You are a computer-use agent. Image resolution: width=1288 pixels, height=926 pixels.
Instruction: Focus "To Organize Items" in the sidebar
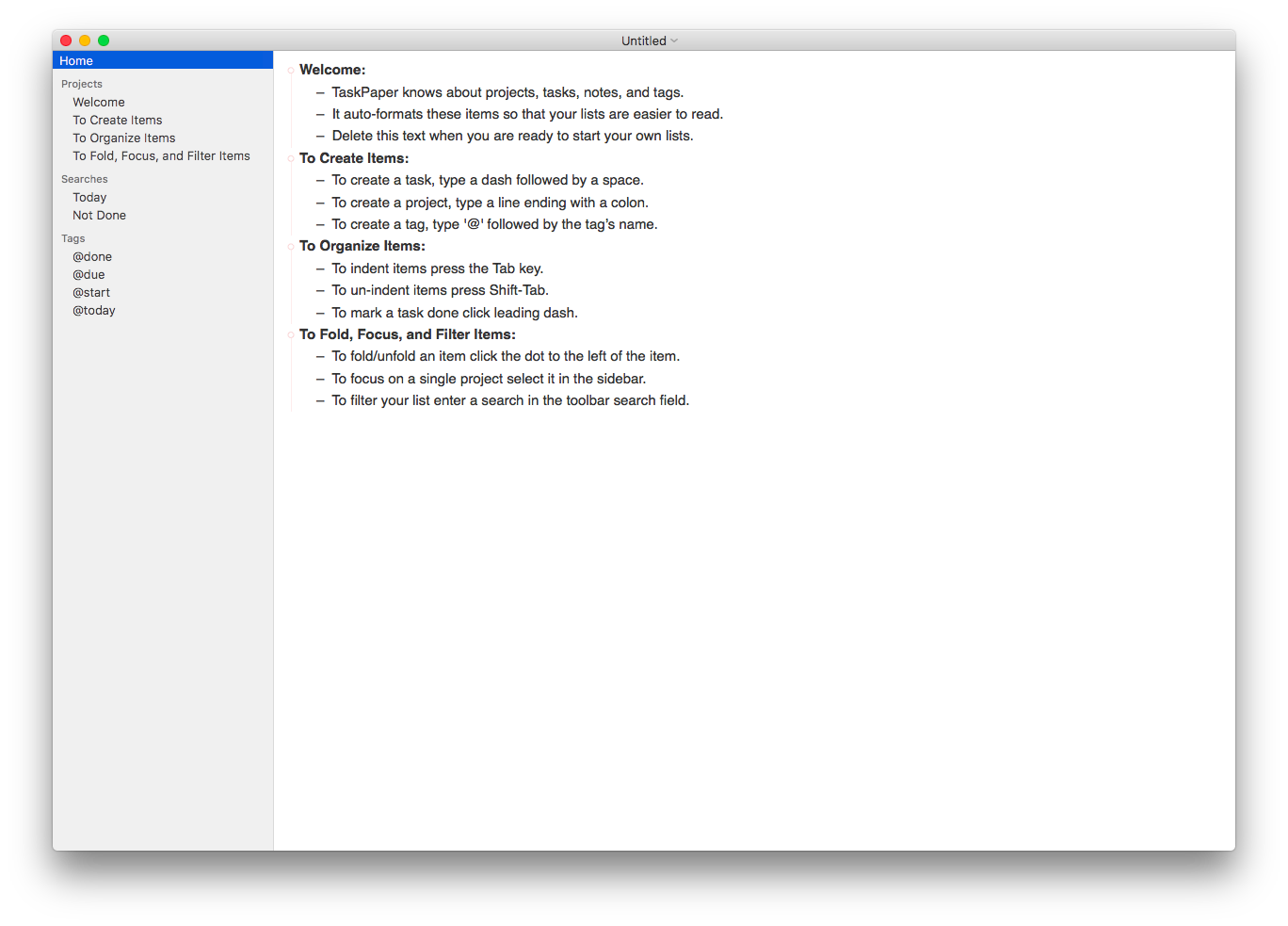coord(123,138)
